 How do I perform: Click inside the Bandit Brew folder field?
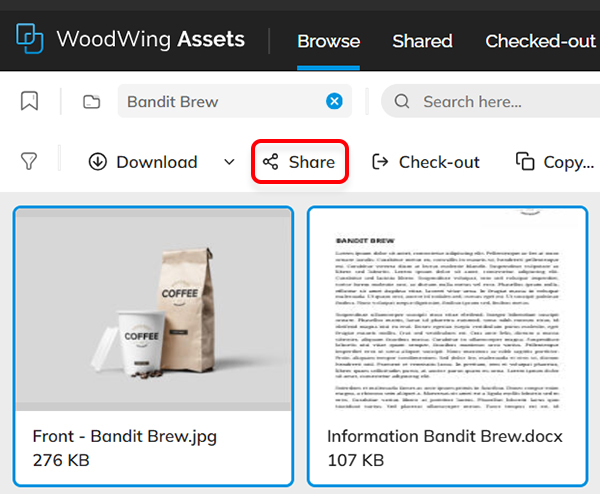pyautogui.click(x=235, y=101)
